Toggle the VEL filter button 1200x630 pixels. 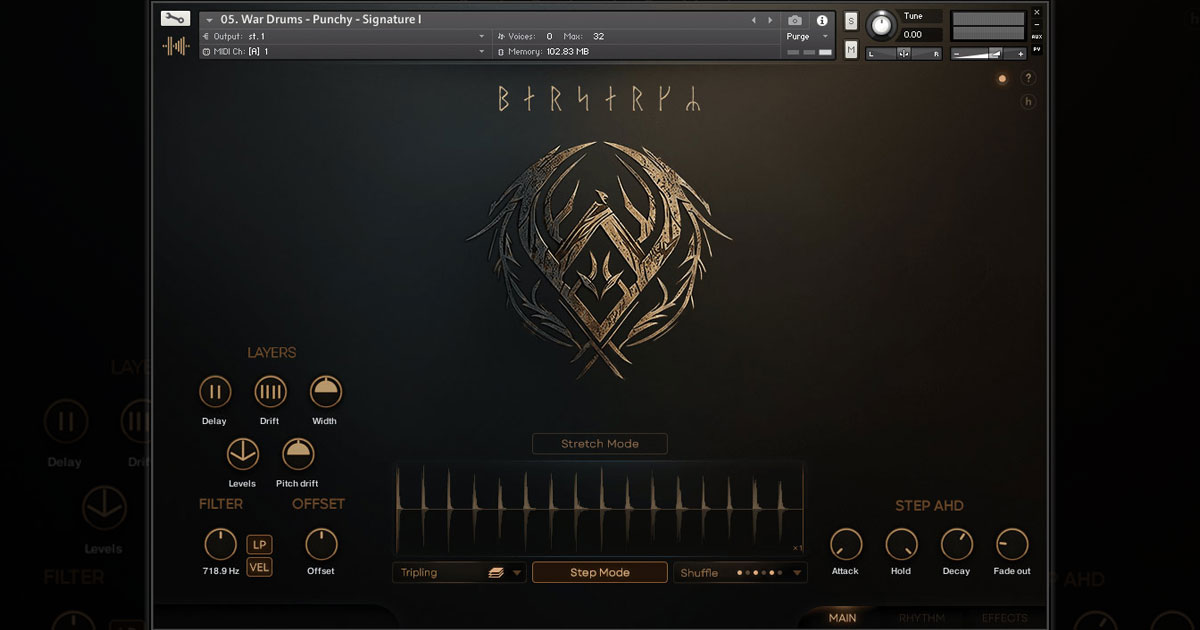coord(260,567)
